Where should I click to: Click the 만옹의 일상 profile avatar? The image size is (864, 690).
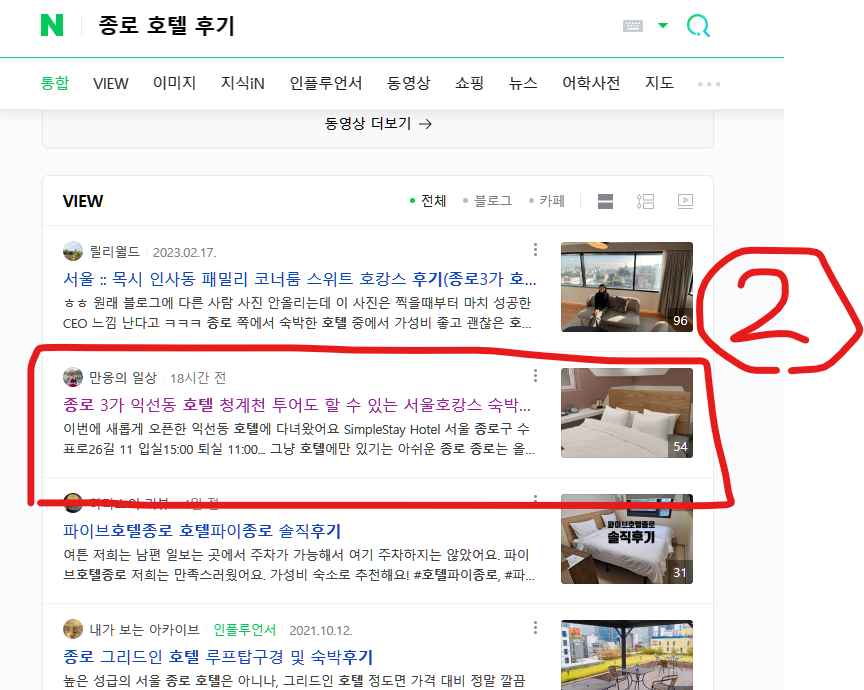point(73,377)
